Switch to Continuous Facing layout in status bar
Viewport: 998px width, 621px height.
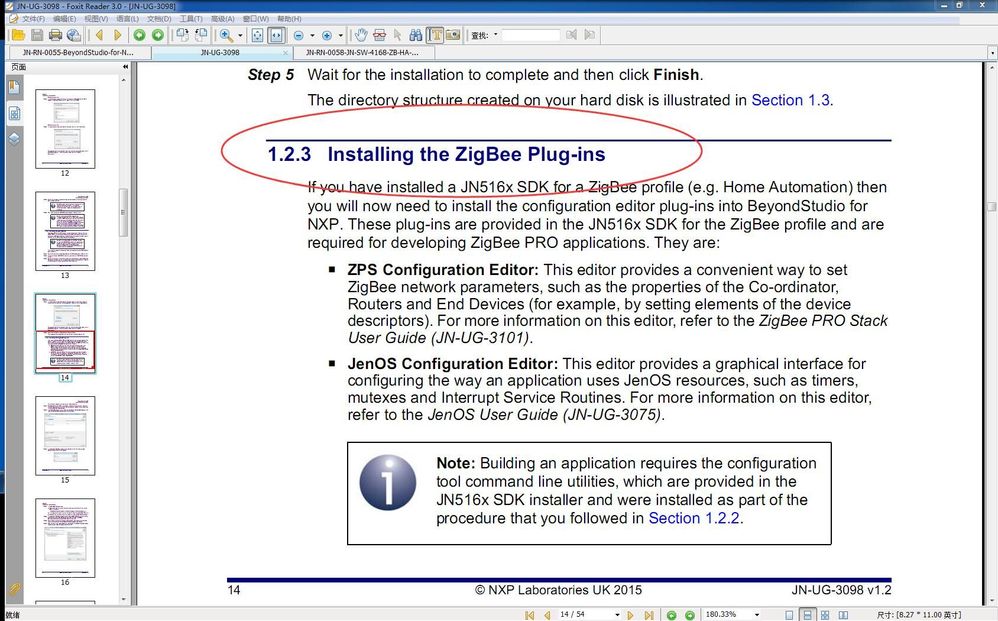[825, 615]
